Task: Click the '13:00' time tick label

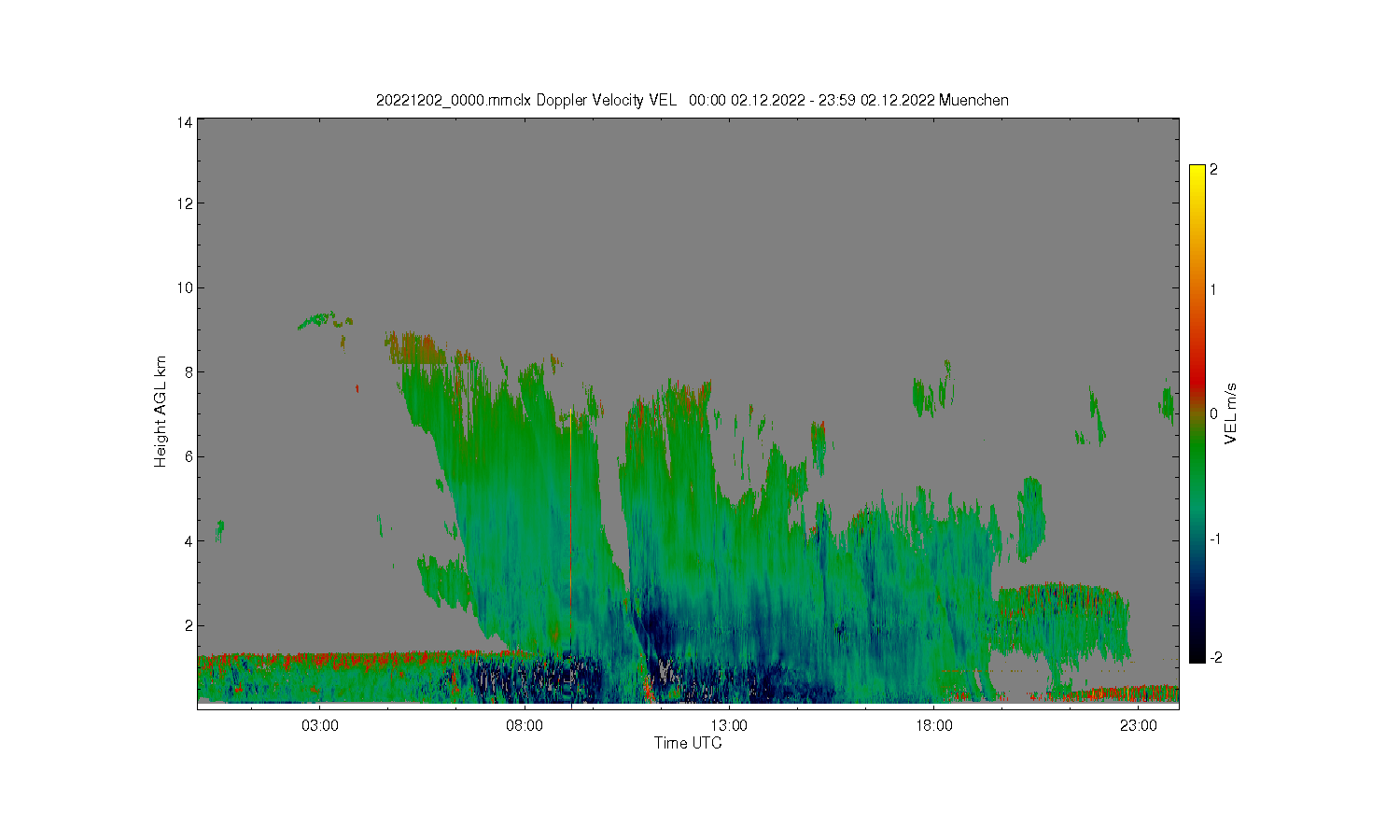Action: coord(729,726)
